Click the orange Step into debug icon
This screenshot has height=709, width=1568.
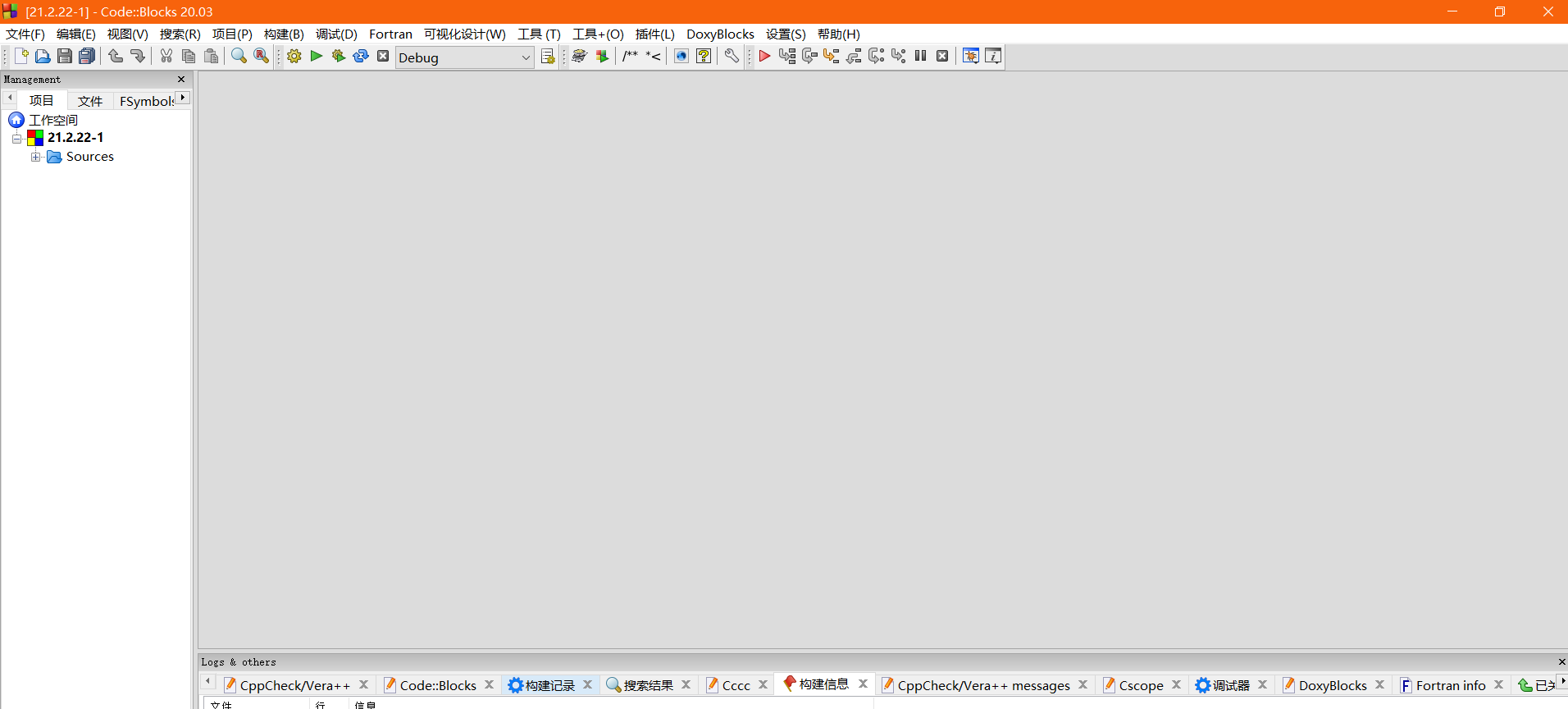point(832,56)
